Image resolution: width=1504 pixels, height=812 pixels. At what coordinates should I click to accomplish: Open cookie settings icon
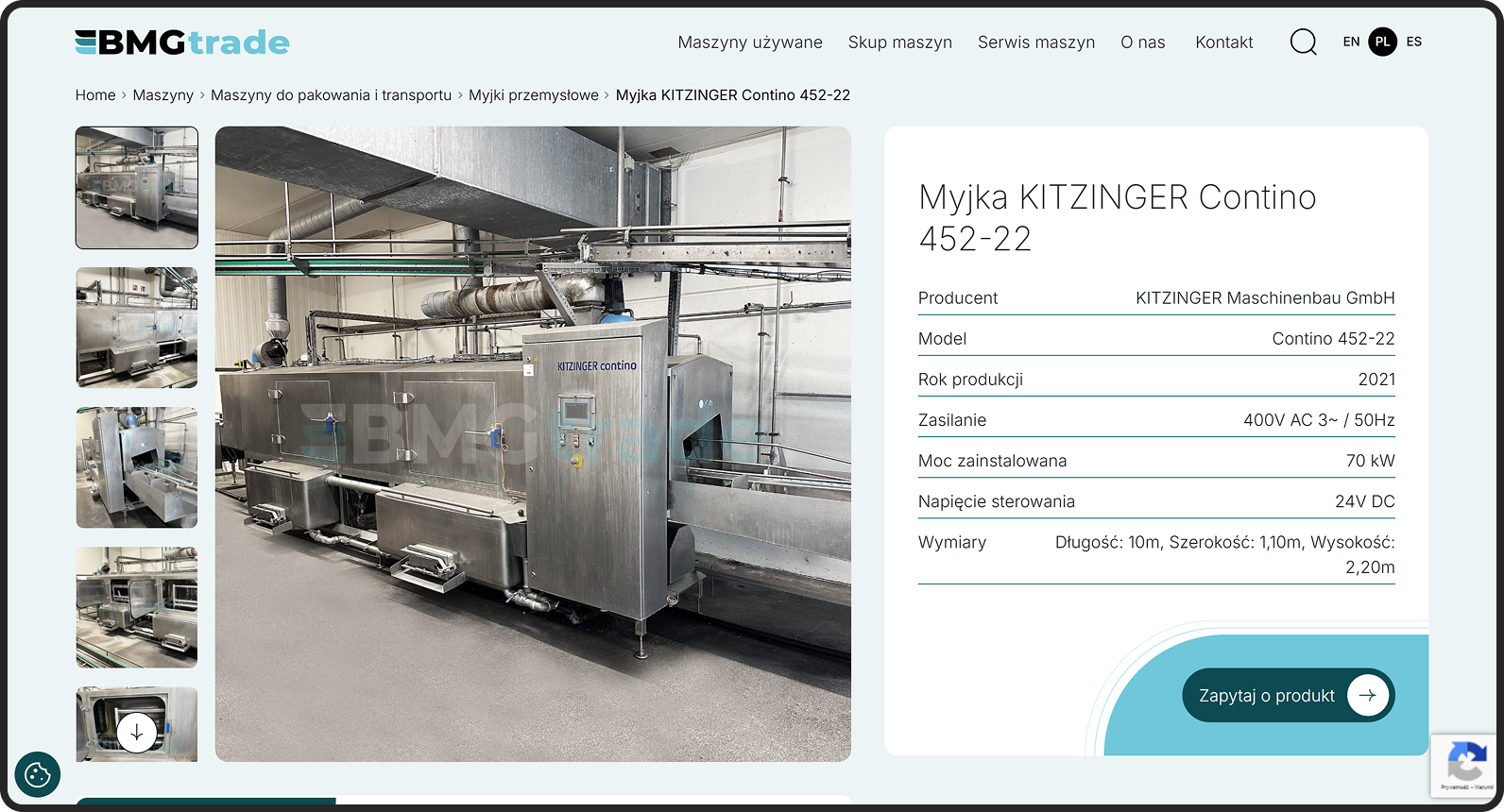38,775
